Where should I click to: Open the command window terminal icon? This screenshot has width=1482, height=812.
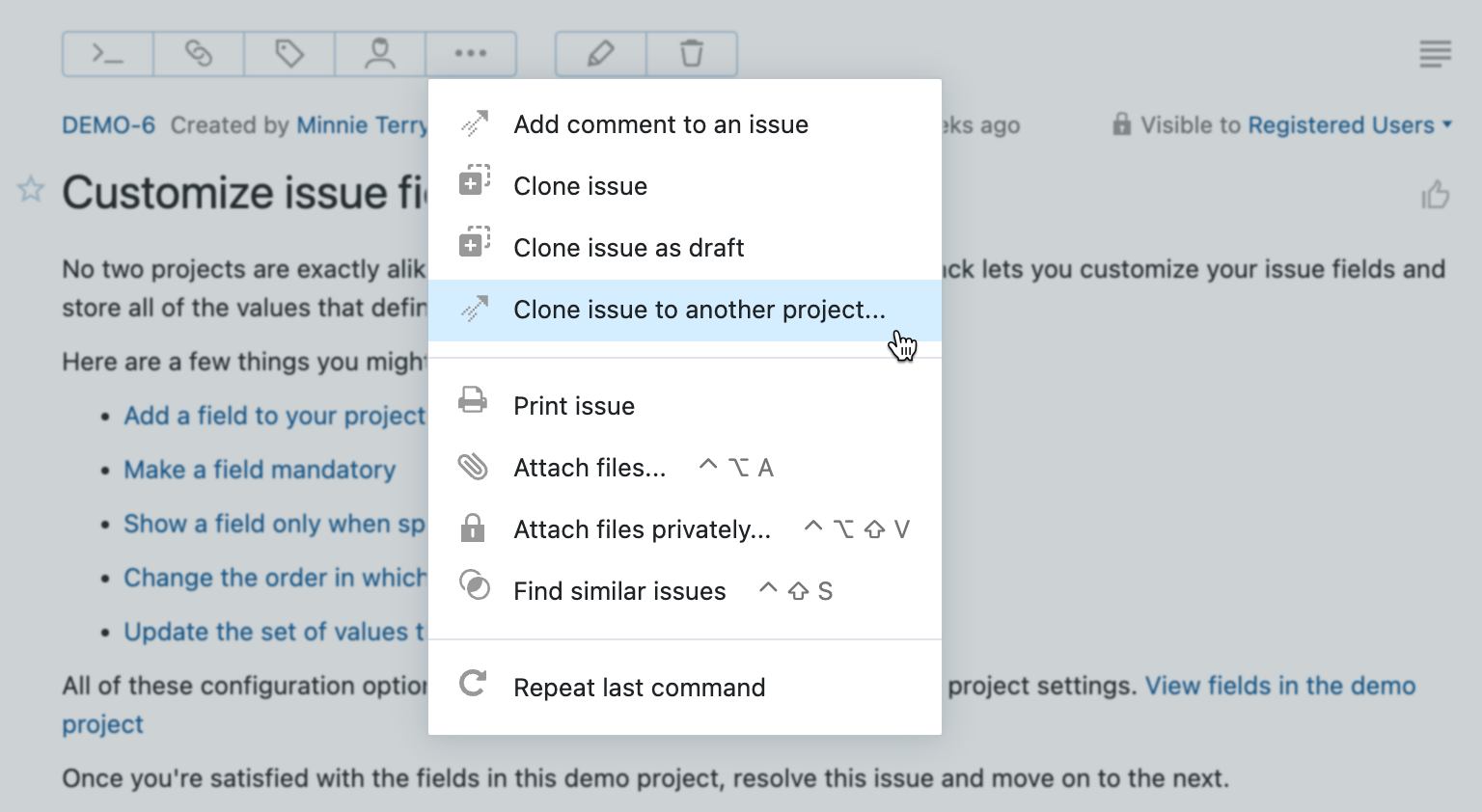[x=106, y=54]
